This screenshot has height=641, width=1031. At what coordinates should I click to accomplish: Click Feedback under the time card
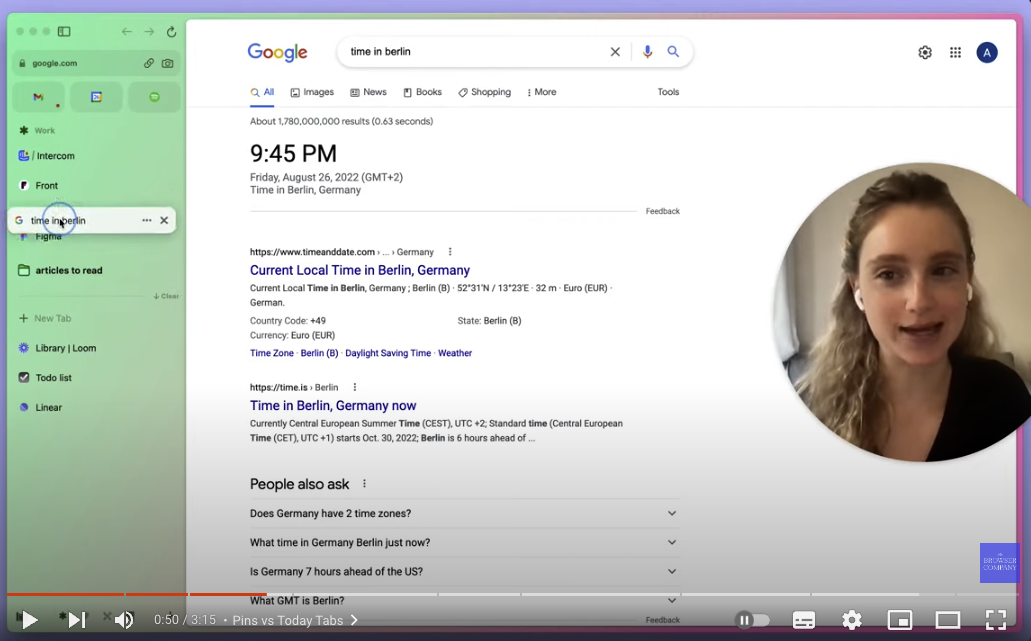[663, 211]
